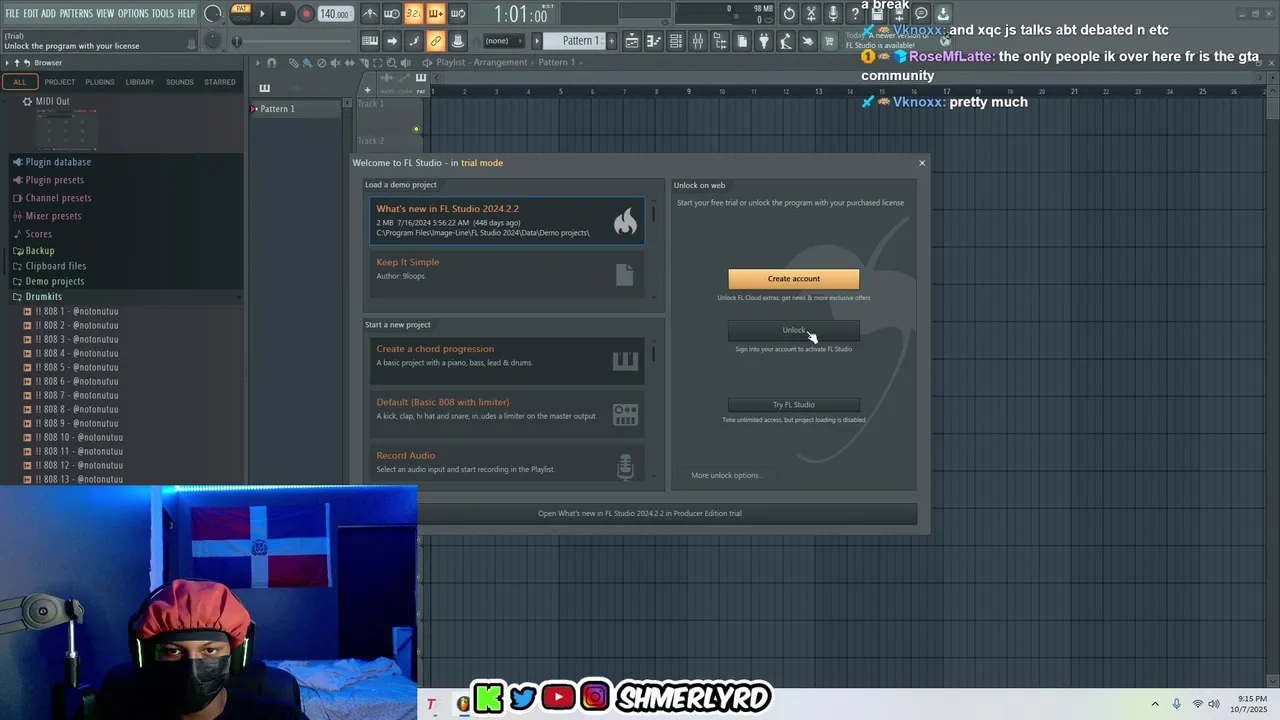Expand the Demo projects folder
The image size is (1280, 720).
pyautogui.click(x=54, y=282)
